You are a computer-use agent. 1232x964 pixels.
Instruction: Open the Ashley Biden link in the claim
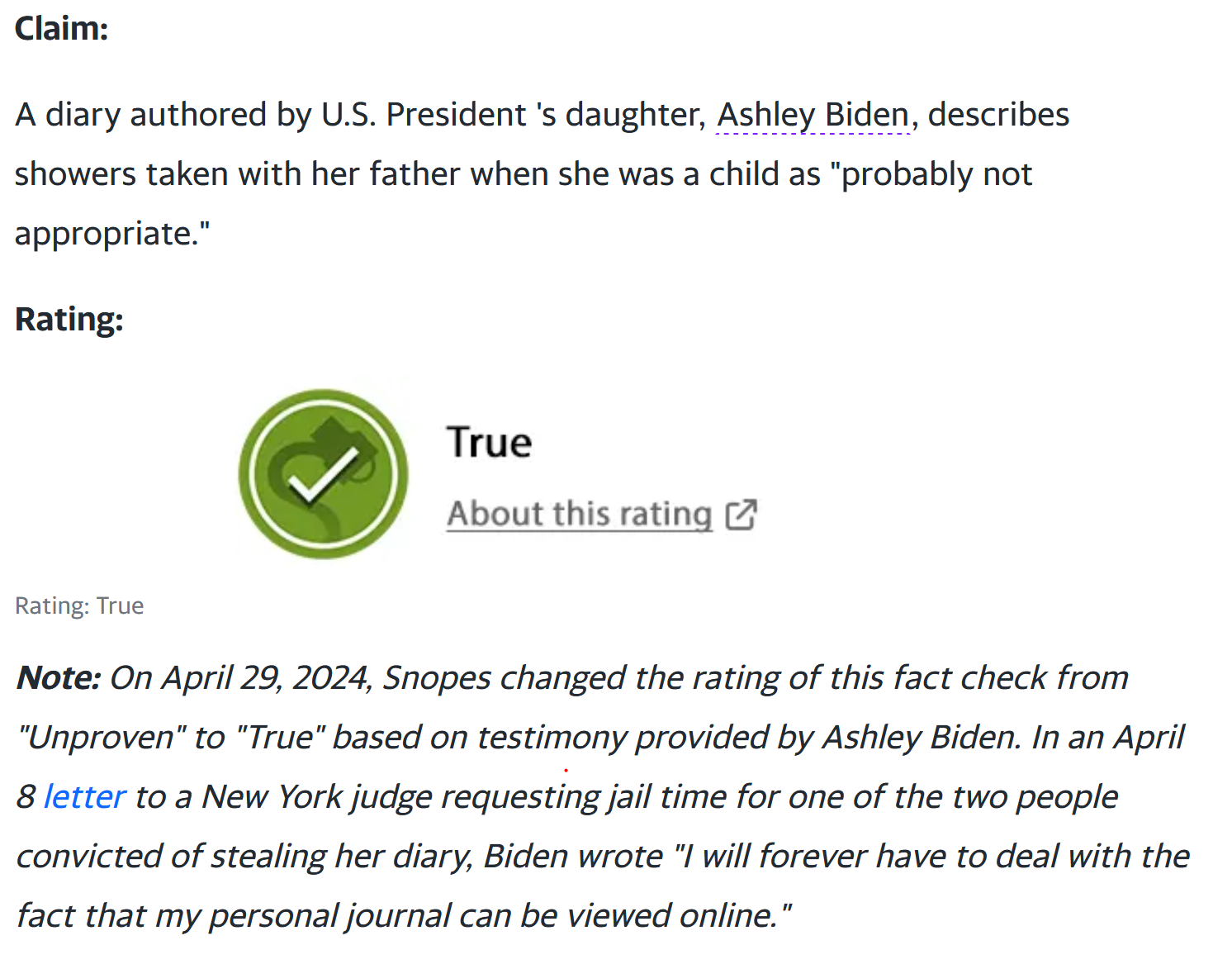click(813, 115)
